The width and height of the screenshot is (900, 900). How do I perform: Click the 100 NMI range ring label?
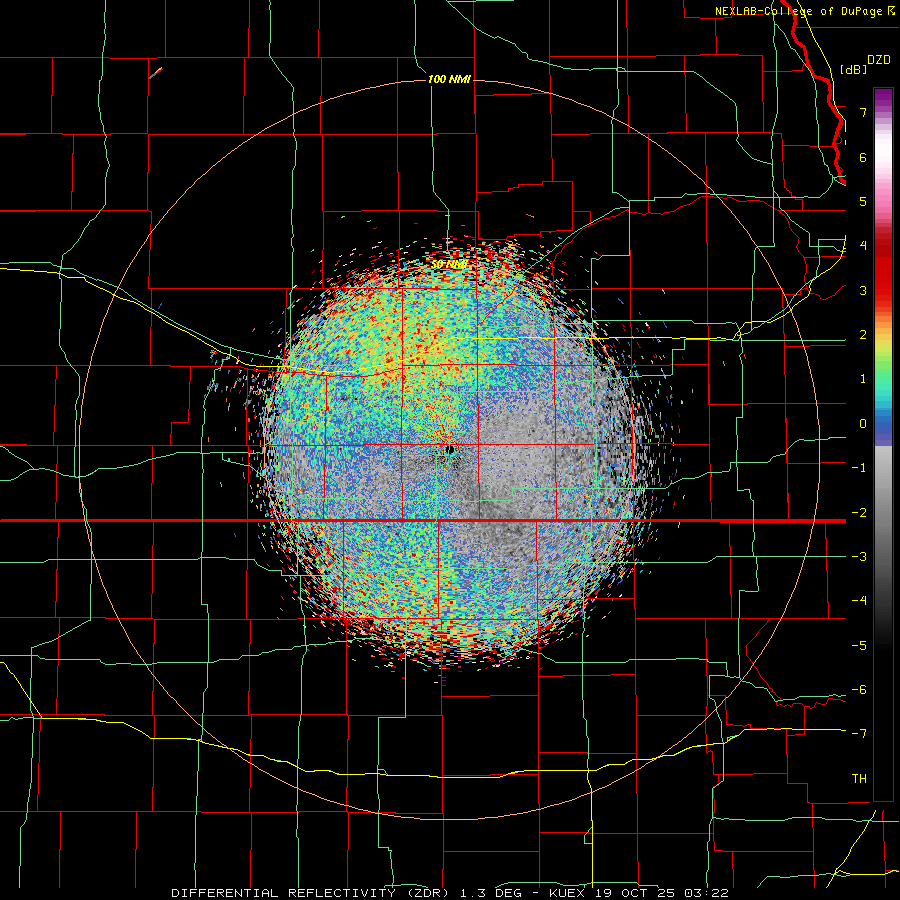449,79
